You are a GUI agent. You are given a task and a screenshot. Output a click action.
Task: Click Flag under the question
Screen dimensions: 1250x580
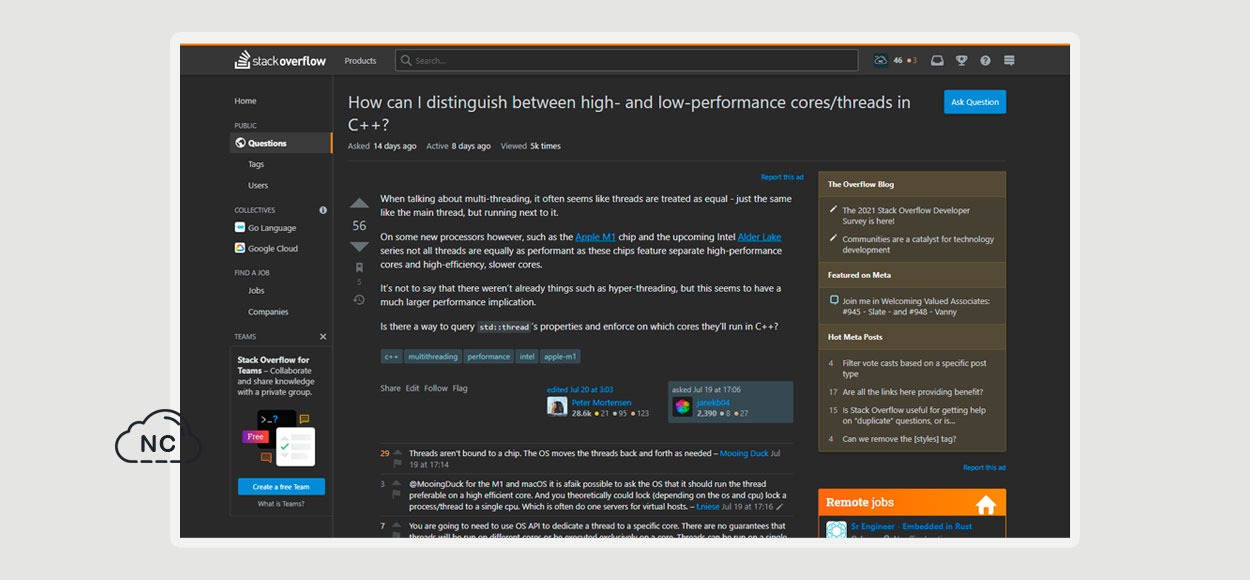[x=460, y=388]
